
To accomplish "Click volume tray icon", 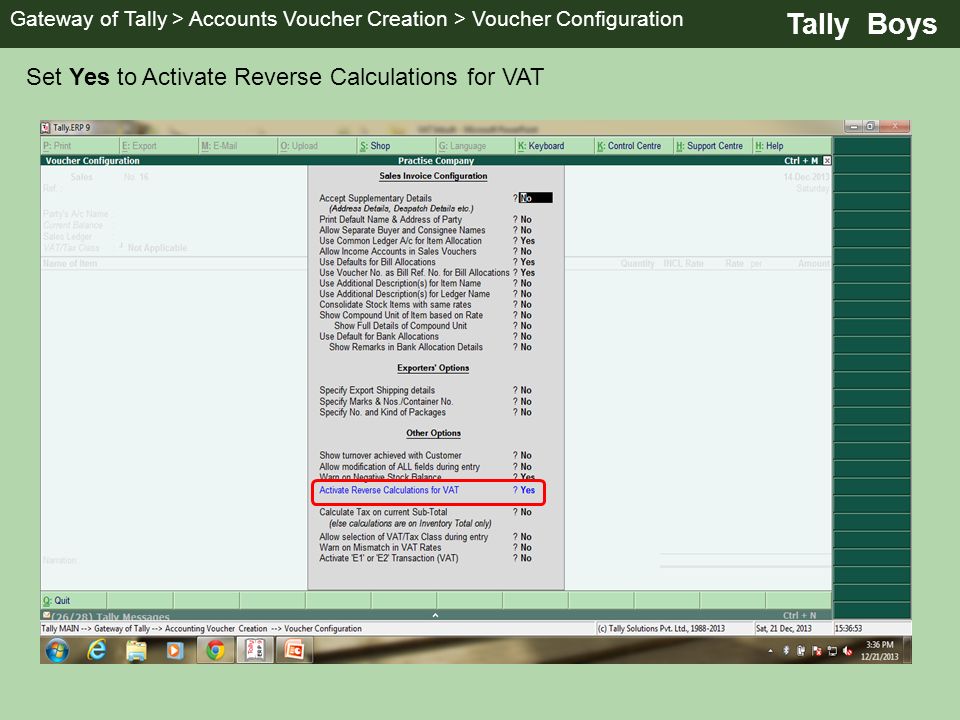I will (x=847, y=651).
